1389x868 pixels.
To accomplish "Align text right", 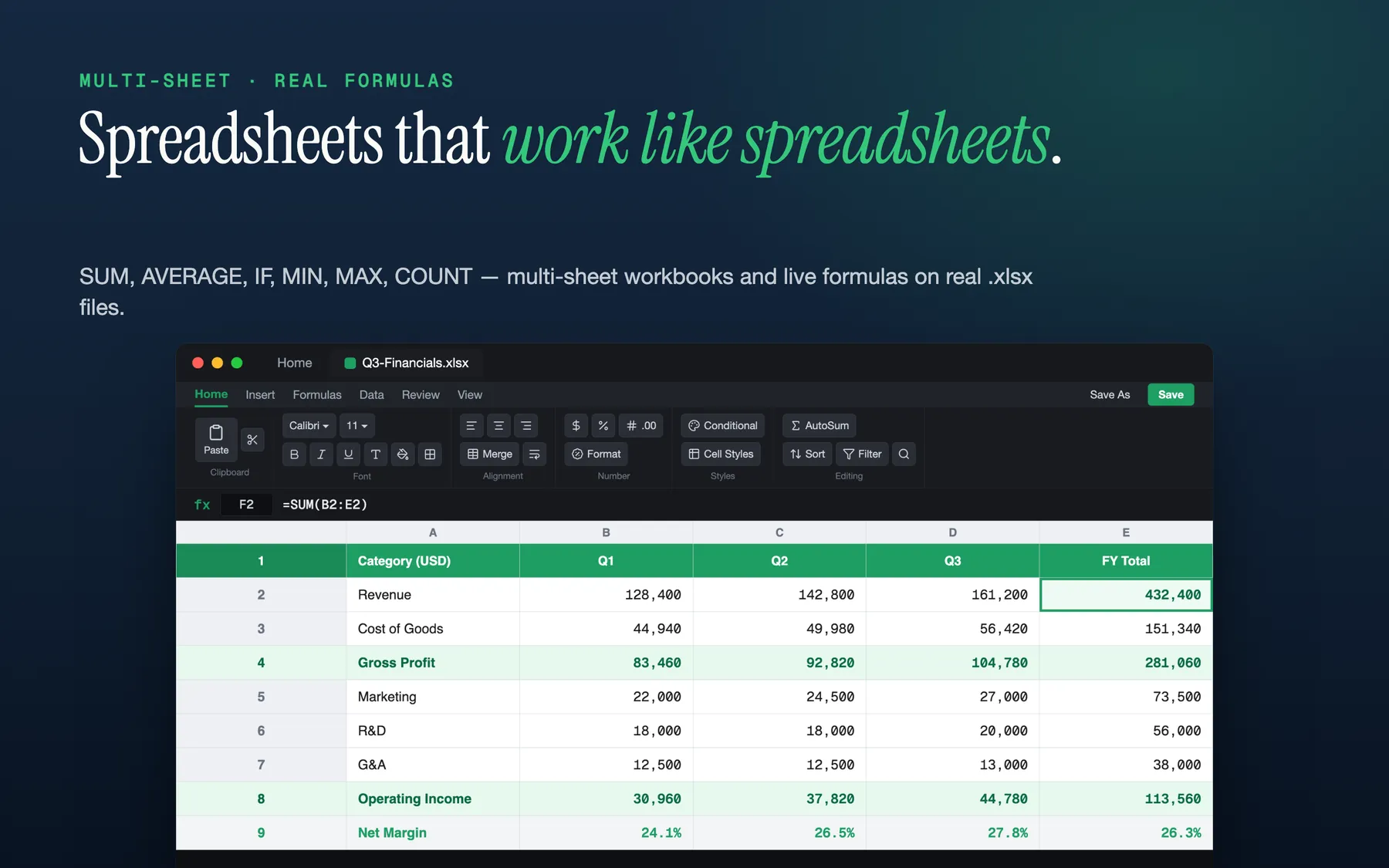I will tap(526, 426).
